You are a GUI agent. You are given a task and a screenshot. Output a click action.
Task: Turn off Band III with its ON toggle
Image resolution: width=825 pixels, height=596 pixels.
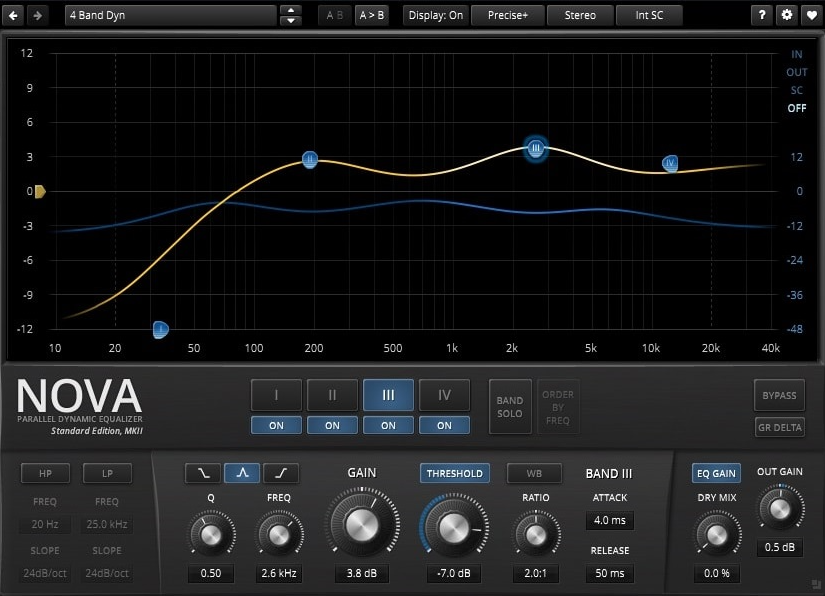pyautogui.click(x=388, y=425)
